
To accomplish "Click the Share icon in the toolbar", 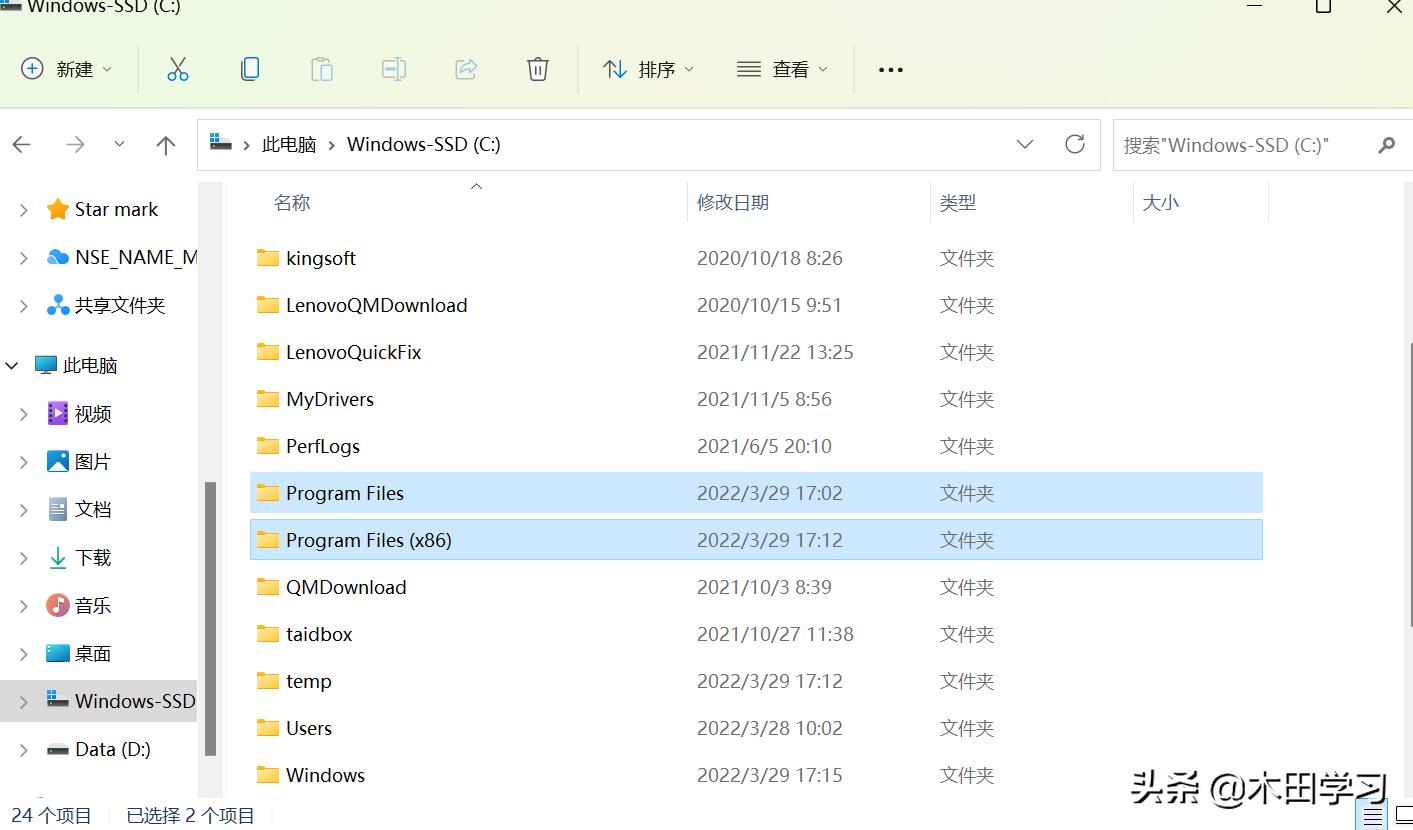I will tap(465, 68).
